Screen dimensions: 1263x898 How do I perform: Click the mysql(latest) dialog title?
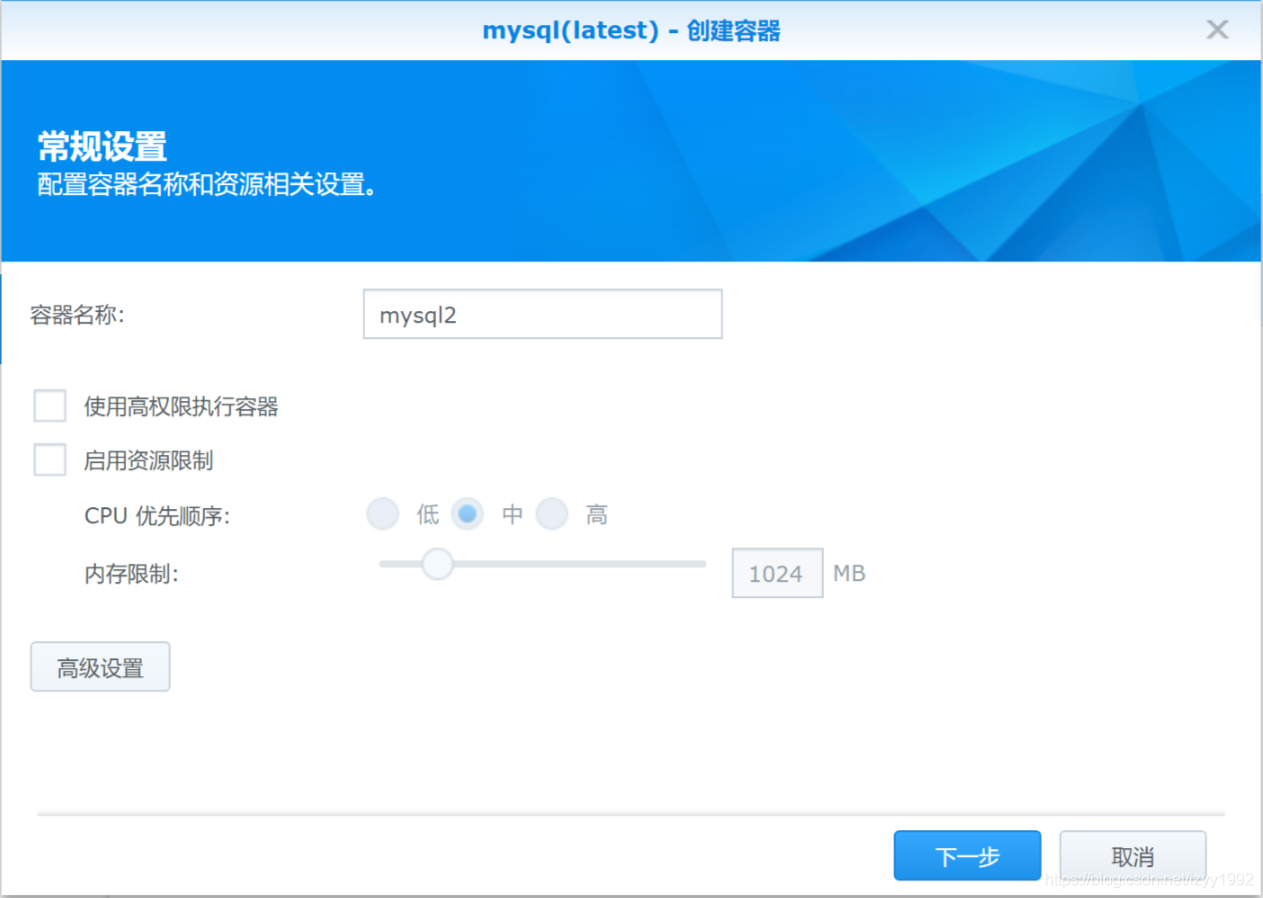coord(632,30)
